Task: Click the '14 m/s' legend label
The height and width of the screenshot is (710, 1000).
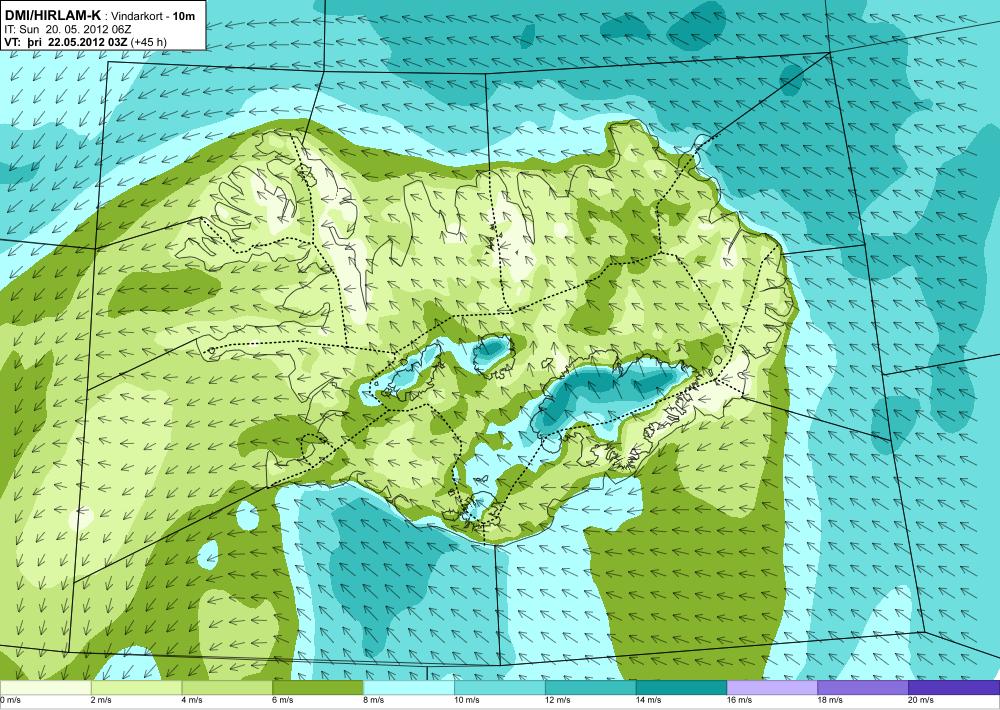Action: [x=648, y=700]
